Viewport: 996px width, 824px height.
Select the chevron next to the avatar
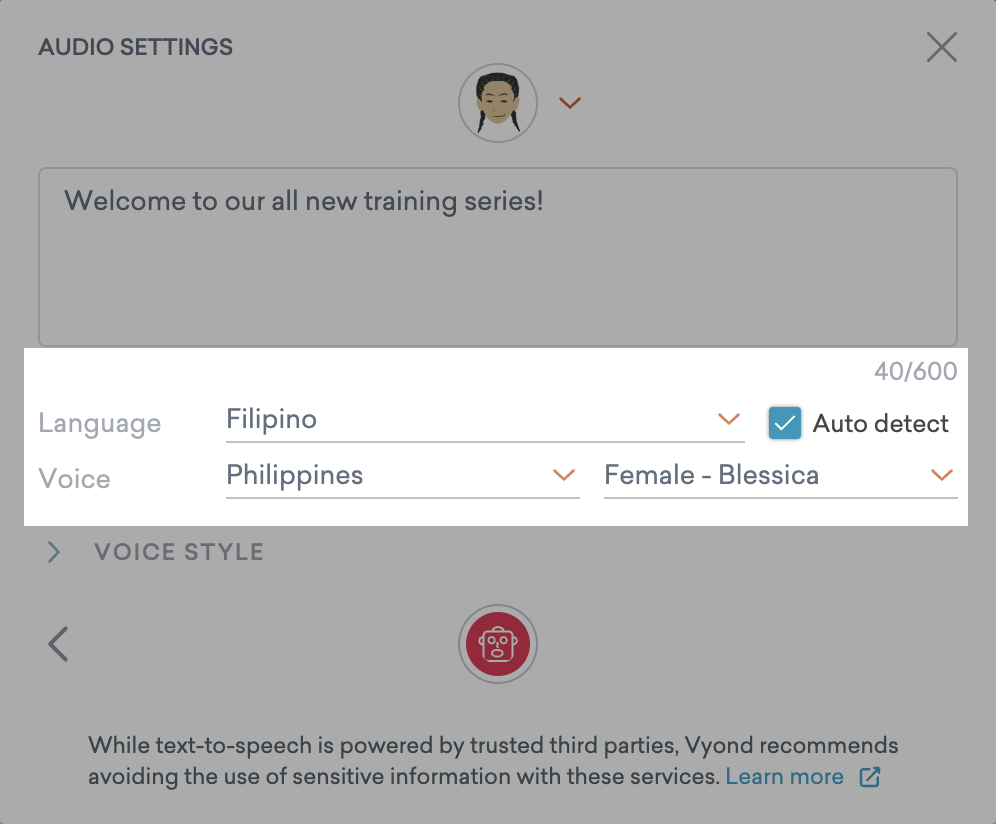point(570,103)
